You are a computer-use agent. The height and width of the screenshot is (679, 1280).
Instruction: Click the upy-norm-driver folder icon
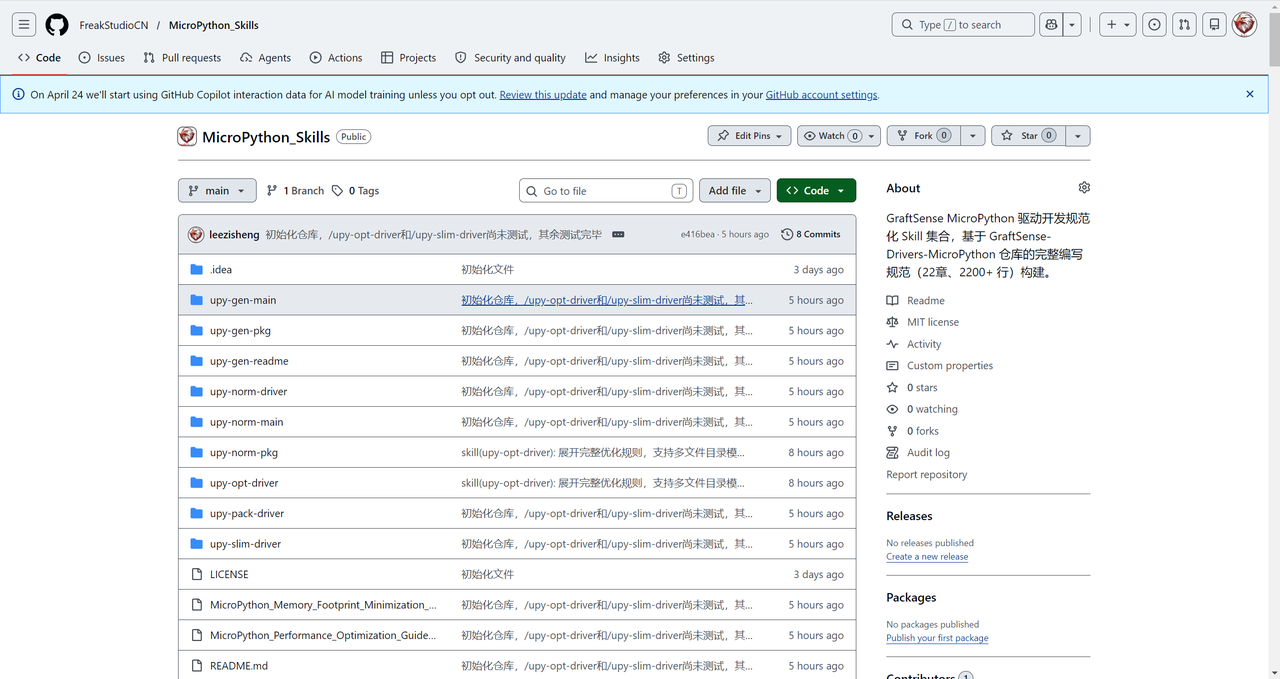coord(197,392)
